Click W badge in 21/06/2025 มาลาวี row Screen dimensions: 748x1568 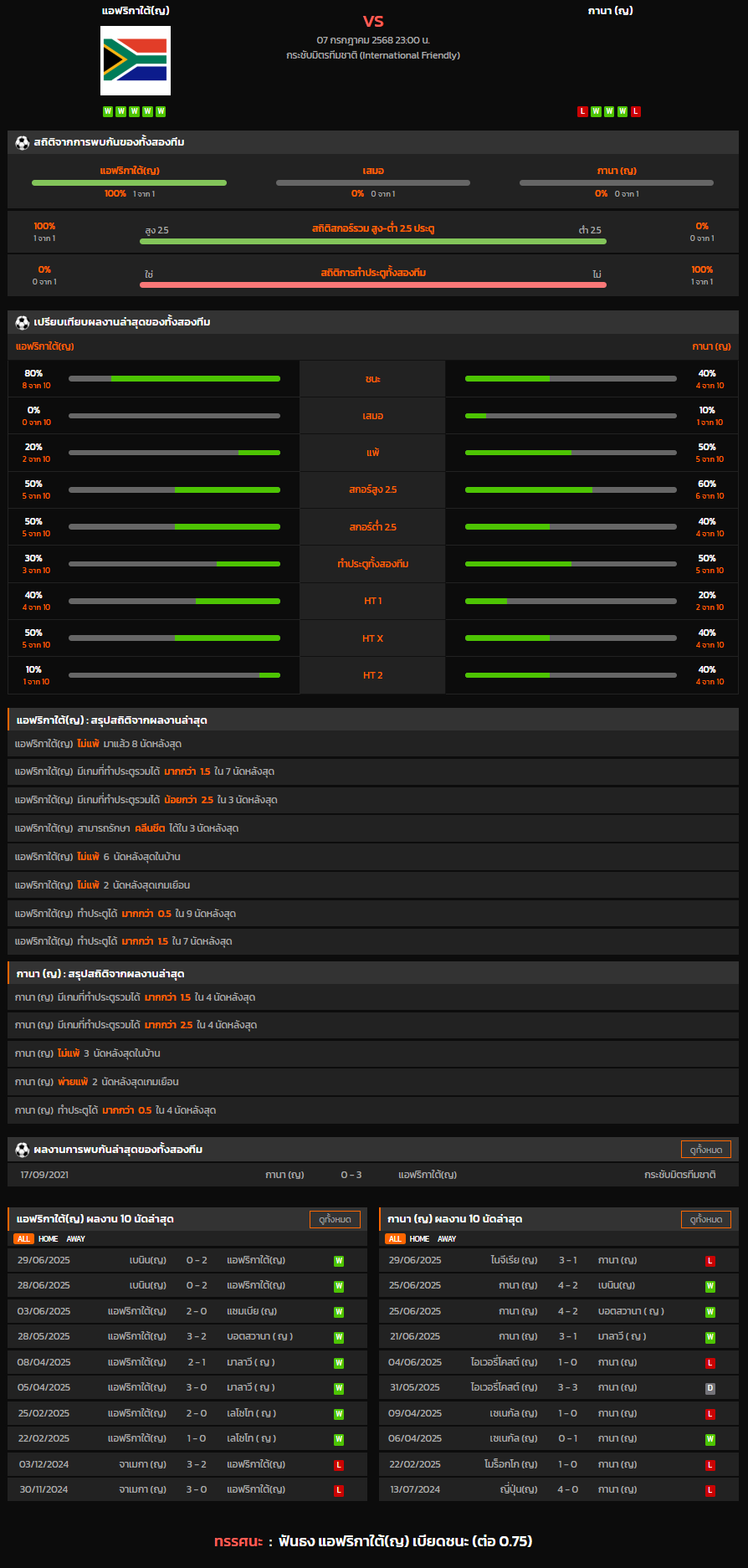coord(710,1337)
